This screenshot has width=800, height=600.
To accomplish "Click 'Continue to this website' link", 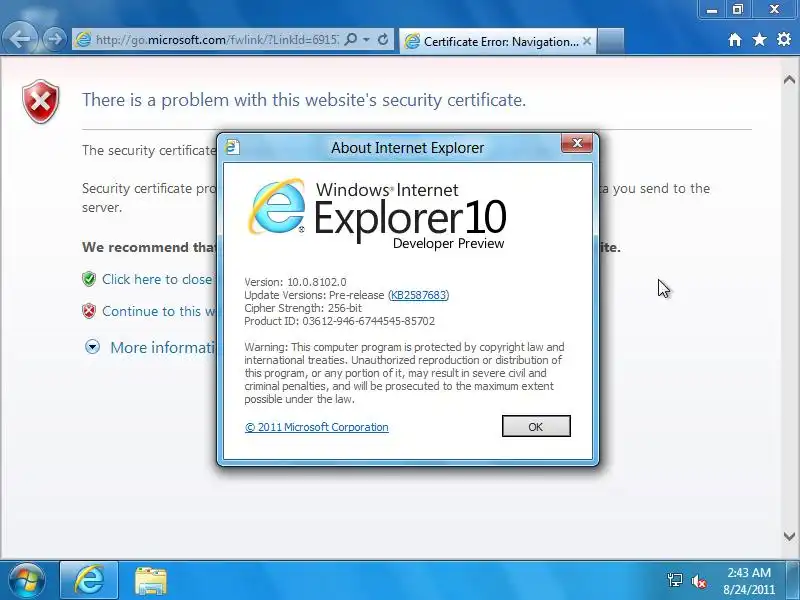I will point(159,311).
